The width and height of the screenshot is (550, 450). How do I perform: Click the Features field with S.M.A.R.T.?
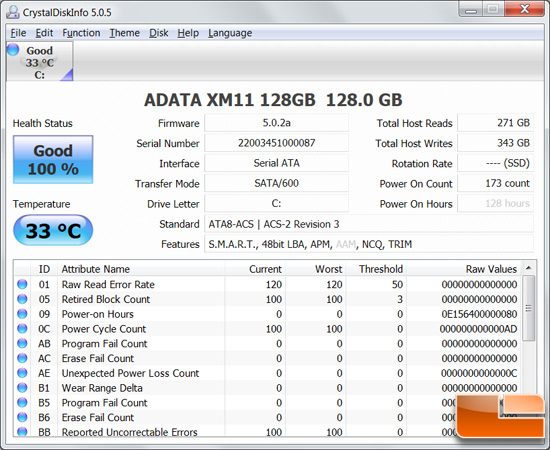(369, 244)
